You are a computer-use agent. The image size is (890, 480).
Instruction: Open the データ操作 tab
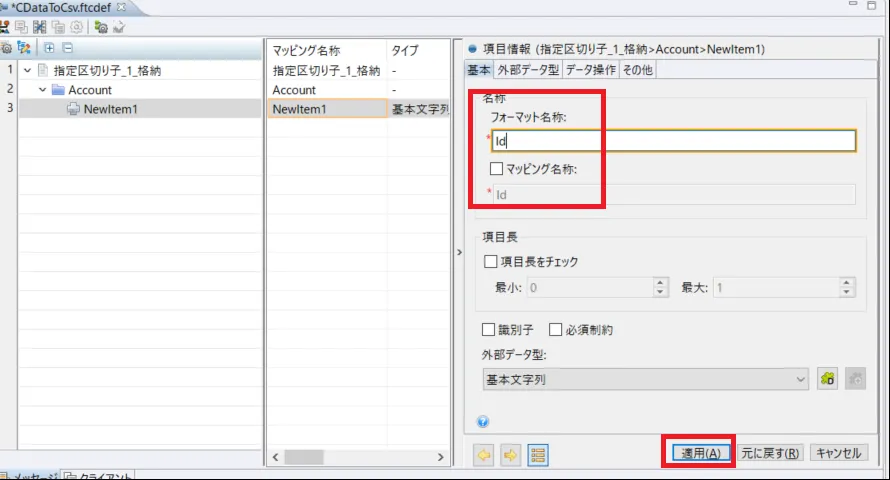(590, 69)
